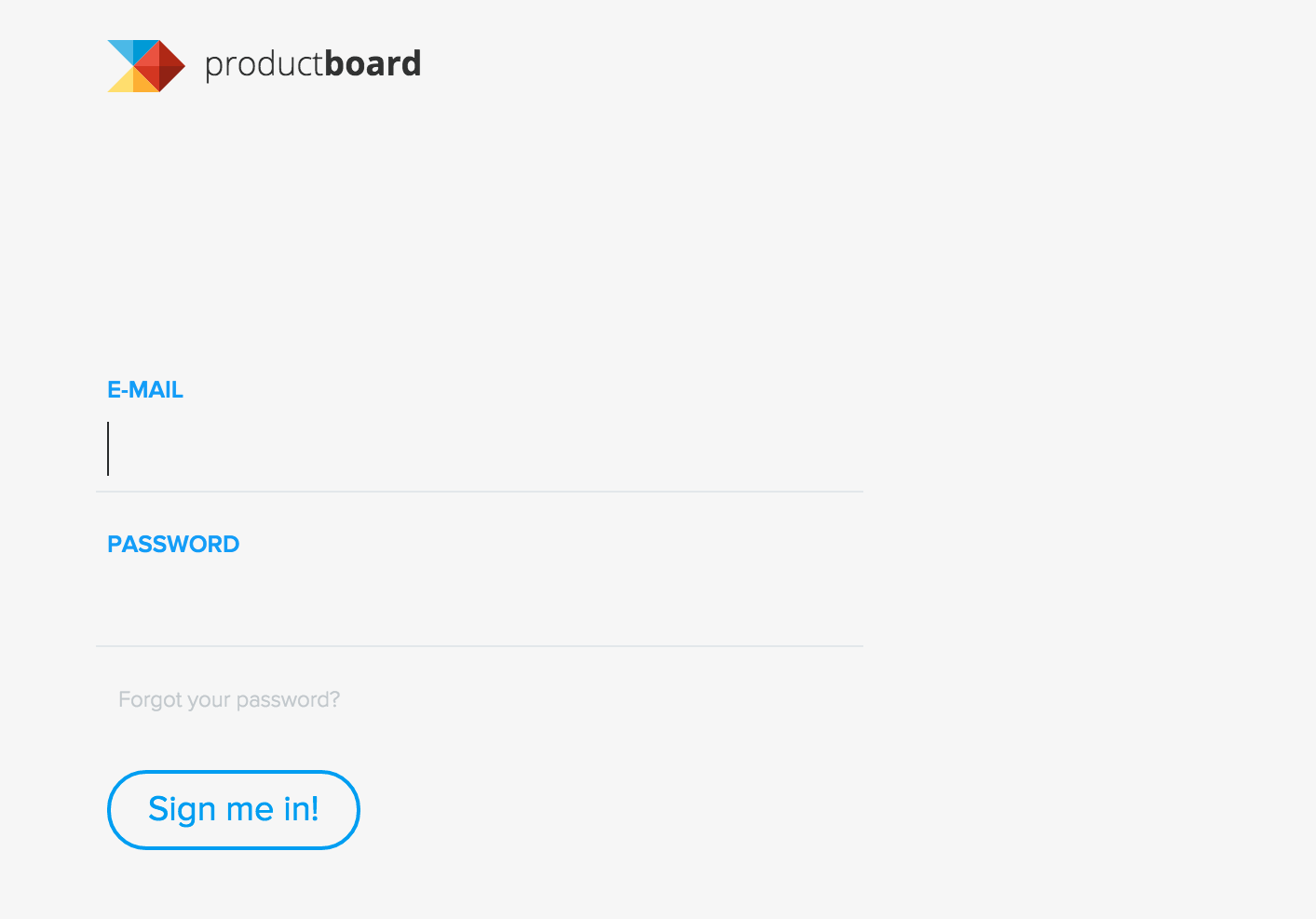Click the PASSWORD field label
1316x919 pixels.
coord(173,545)
